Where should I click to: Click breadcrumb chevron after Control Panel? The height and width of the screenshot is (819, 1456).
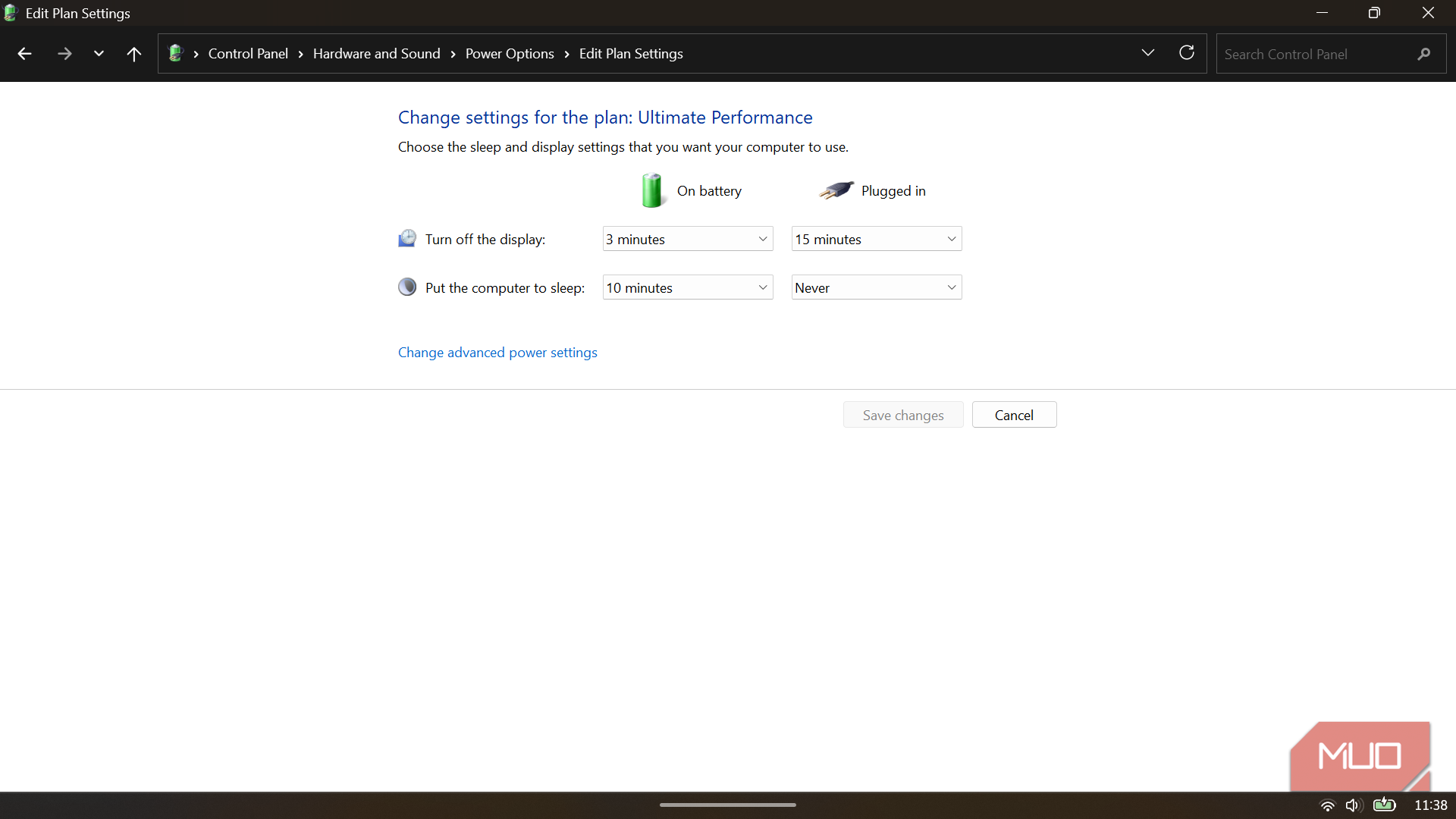coord(300,54)
